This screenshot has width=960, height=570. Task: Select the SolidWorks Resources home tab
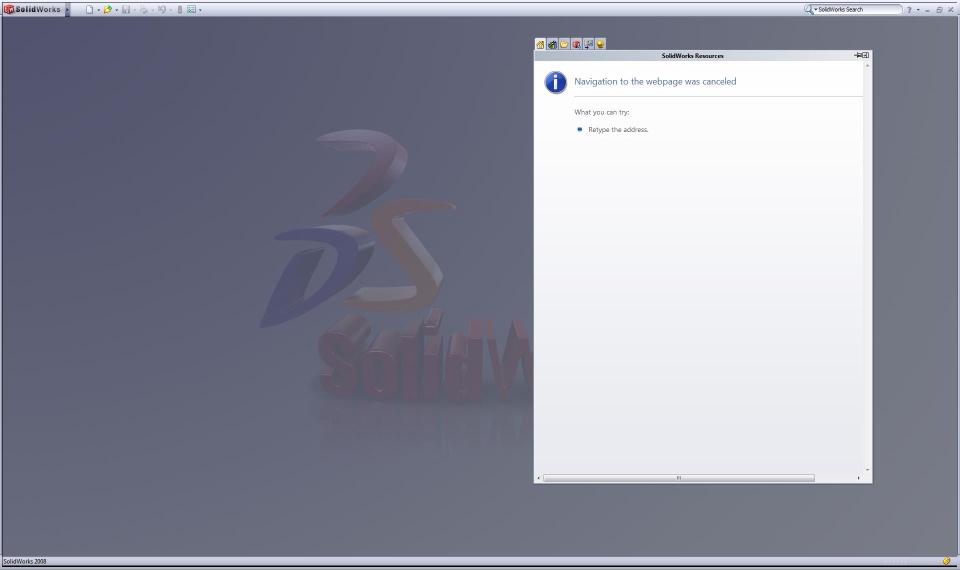pyautogui.click(x=540, y=44)
